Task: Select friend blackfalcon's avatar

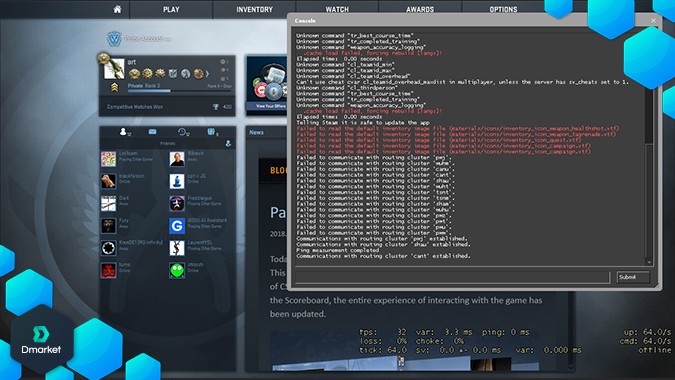Action: click(108, 181)
